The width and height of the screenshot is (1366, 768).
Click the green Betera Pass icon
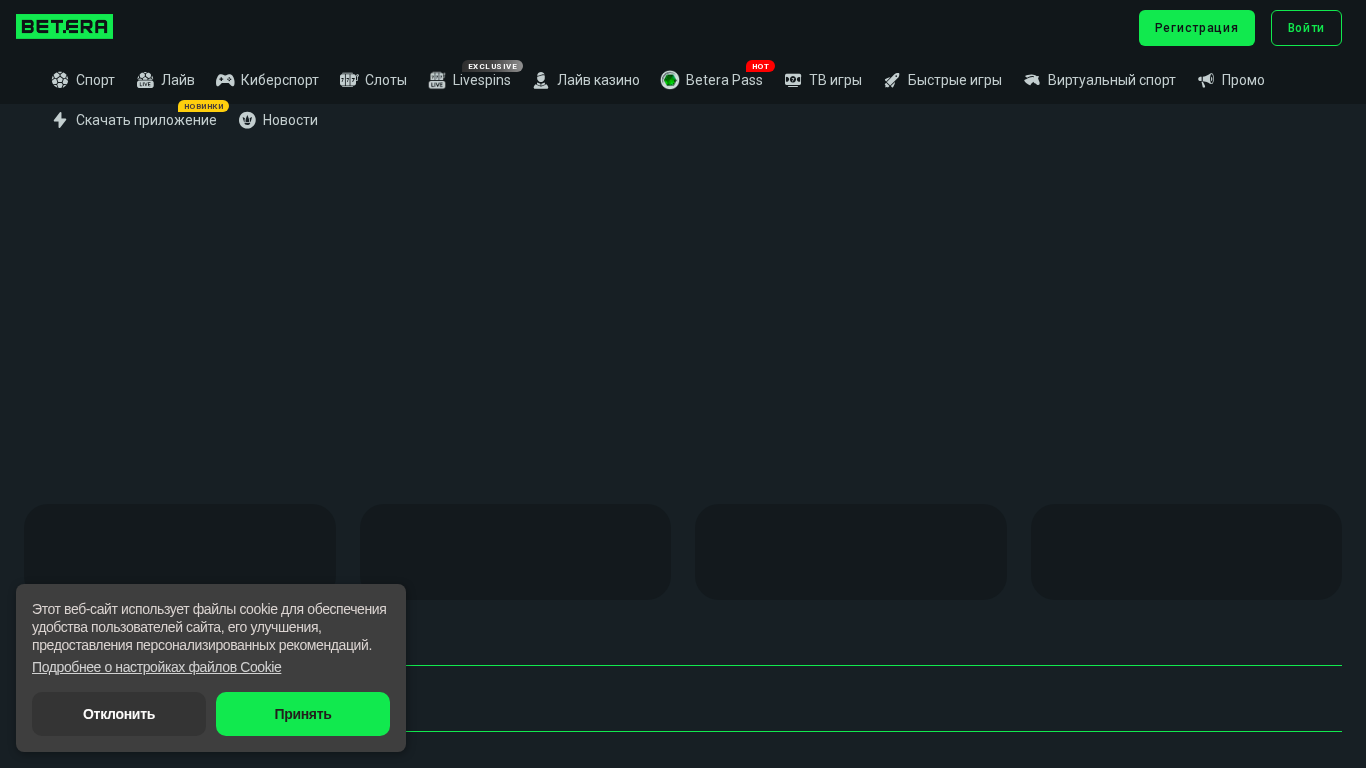[x=670, y=80]
